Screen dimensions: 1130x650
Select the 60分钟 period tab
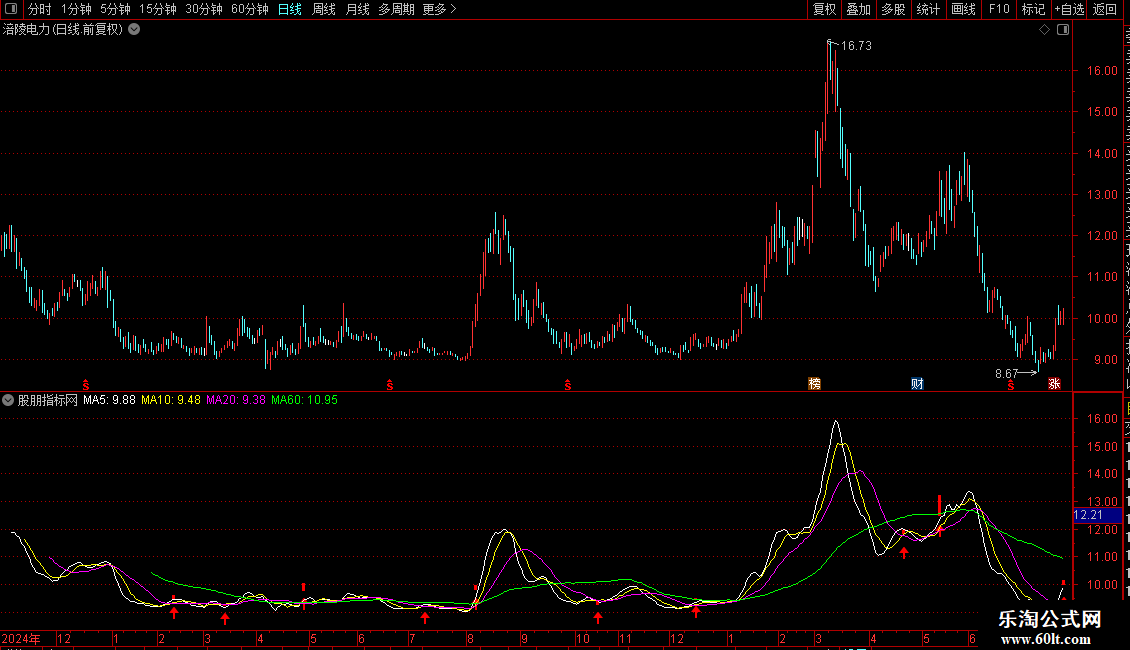250,9
